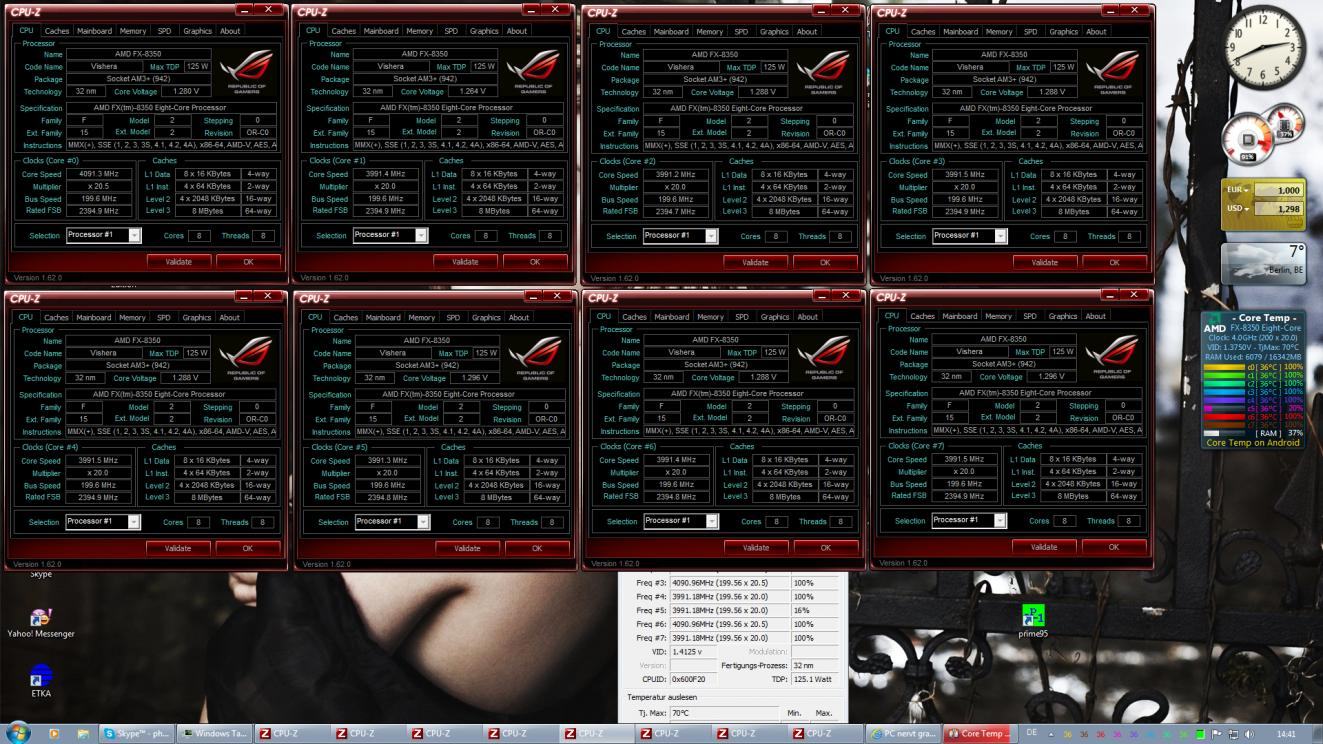Open Memory tab in Core #2 window
Viewport: 1323px width, 744px height.
pos(709,31)
